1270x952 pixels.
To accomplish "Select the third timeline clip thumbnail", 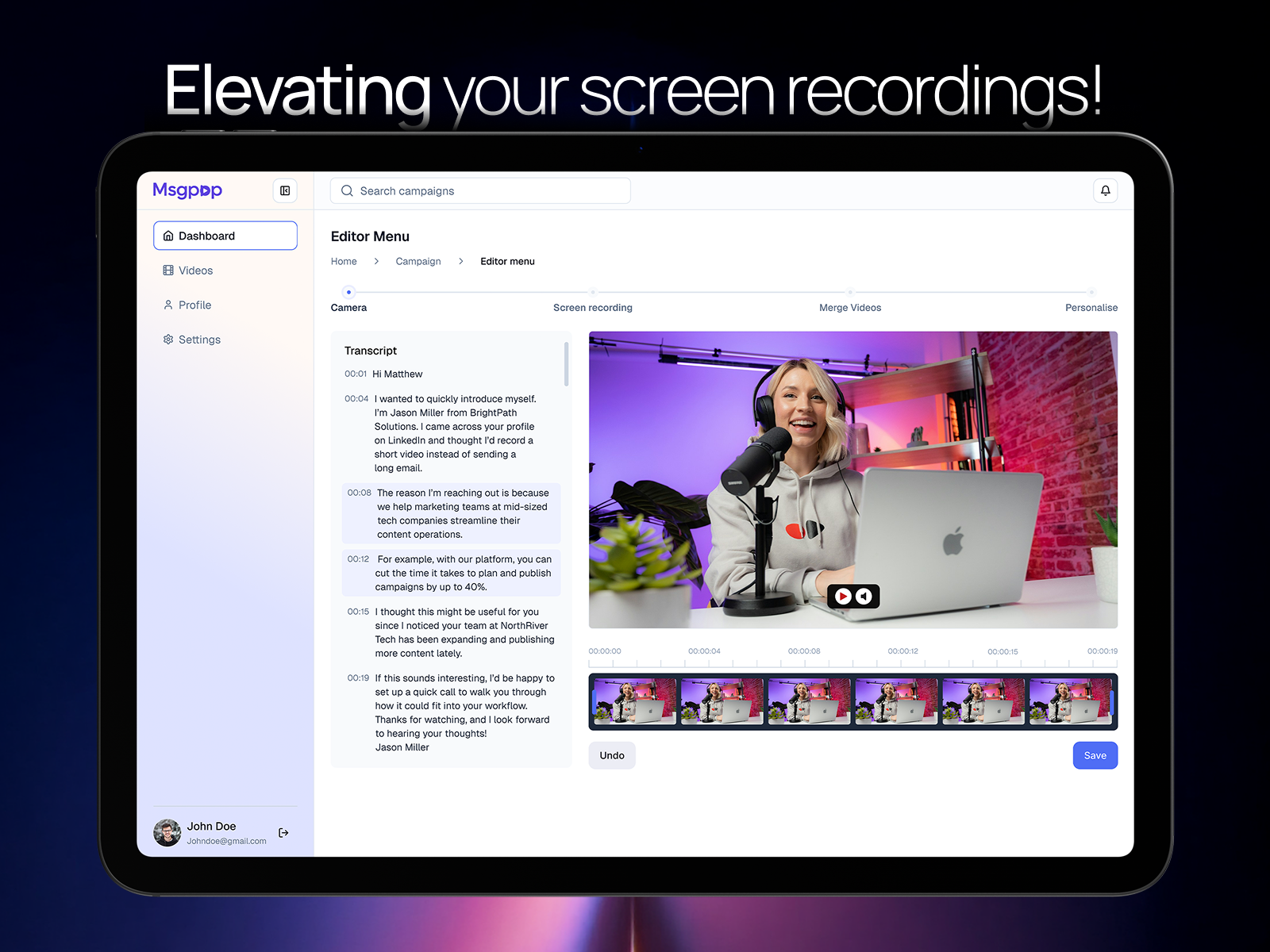I will [x=809, y=701].
